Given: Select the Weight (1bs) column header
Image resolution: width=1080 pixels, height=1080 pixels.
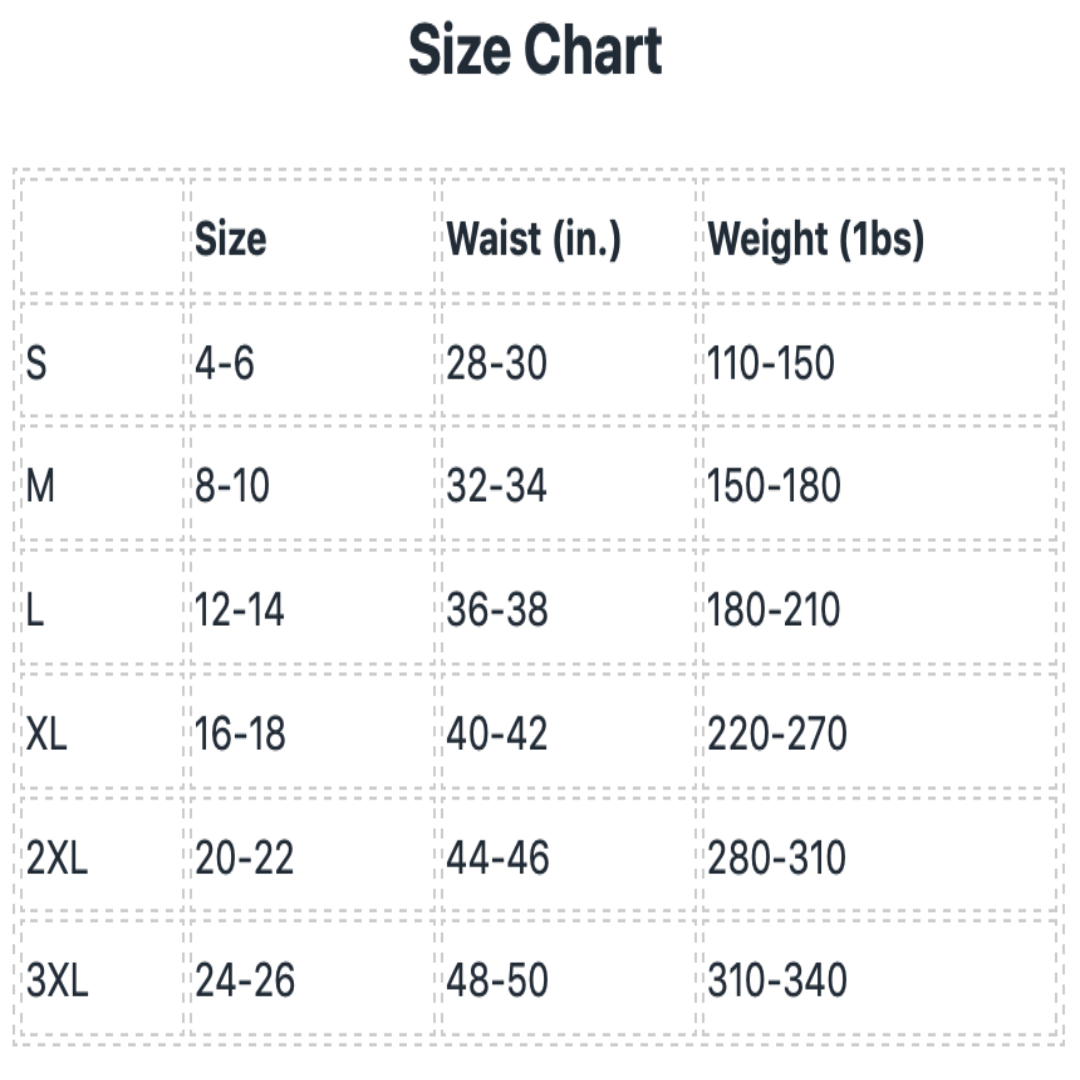Looking at the screenshot, I should pos(815,239).
